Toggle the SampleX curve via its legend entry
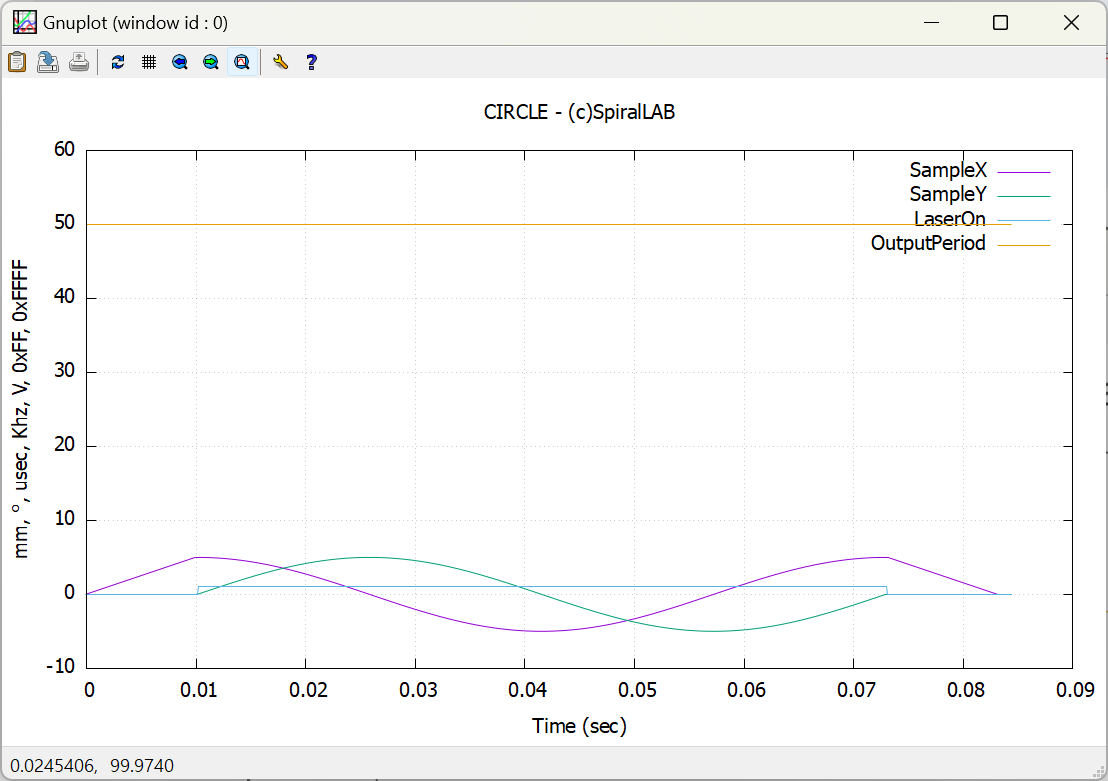 click(x=979, y=170)
